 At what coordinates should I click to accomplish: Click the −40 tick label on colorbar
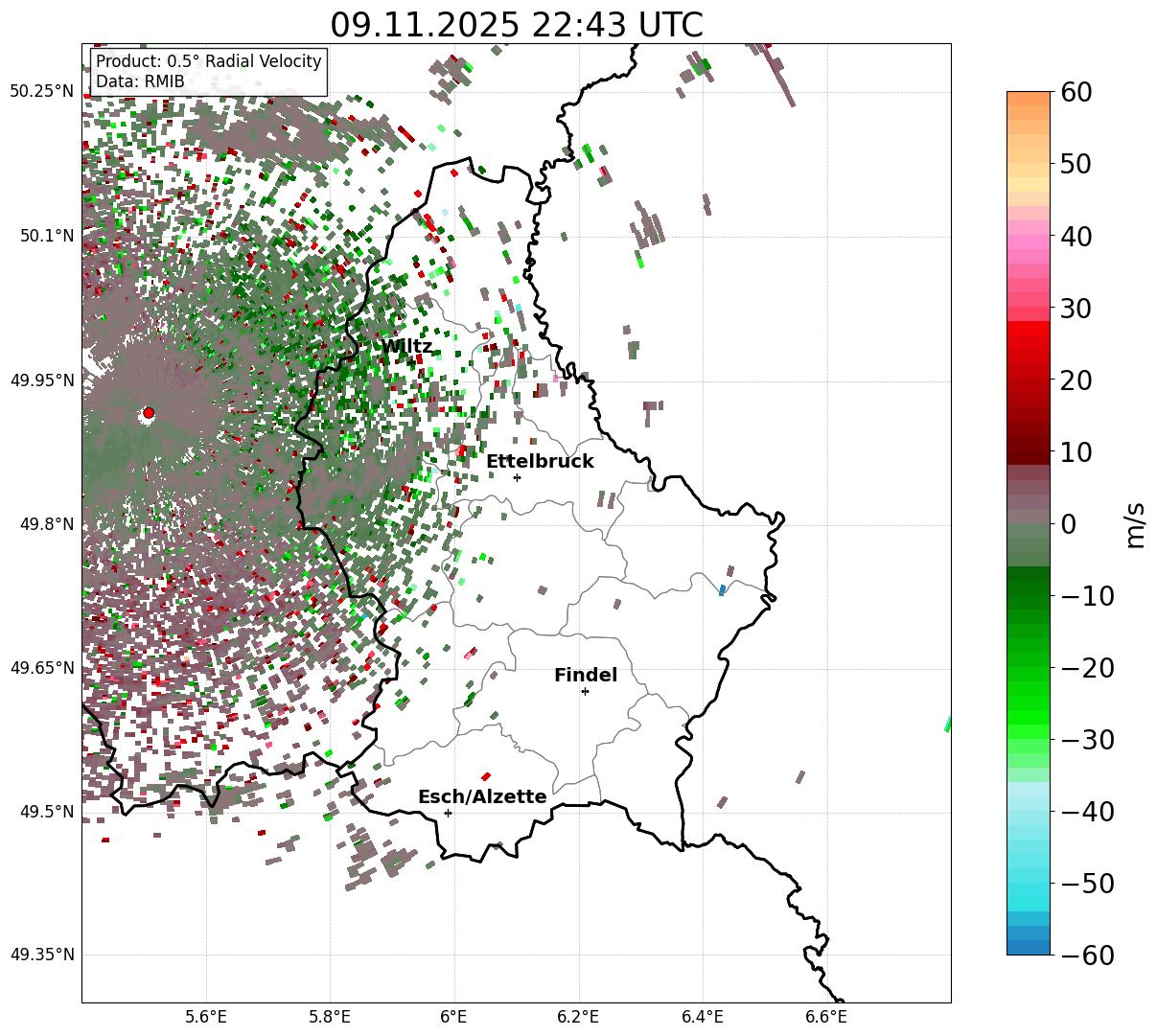click(x=1086, y=812)
